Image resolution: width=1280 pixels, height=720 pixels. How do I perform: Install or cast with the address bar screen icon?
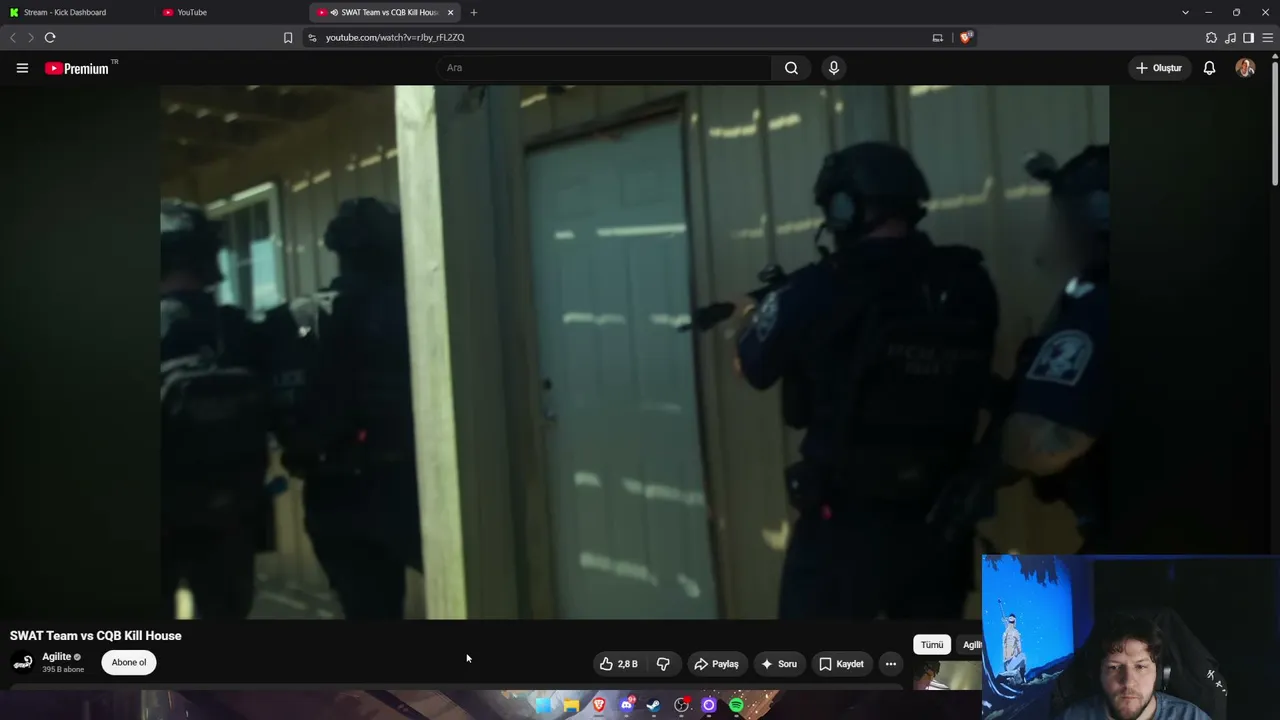click(x=937, y=38)
